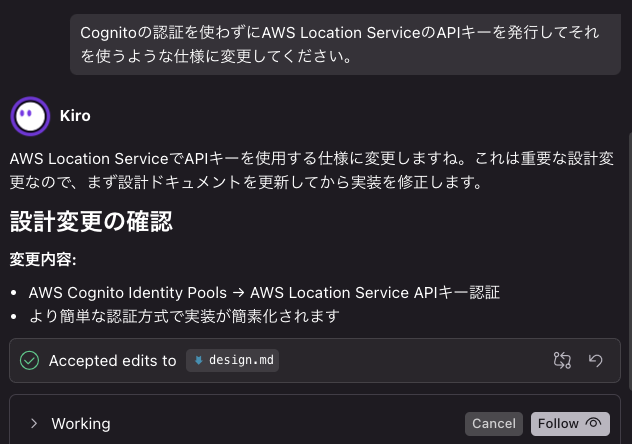
Task: Click the Kiro name label
Action: tap(75, 116)
